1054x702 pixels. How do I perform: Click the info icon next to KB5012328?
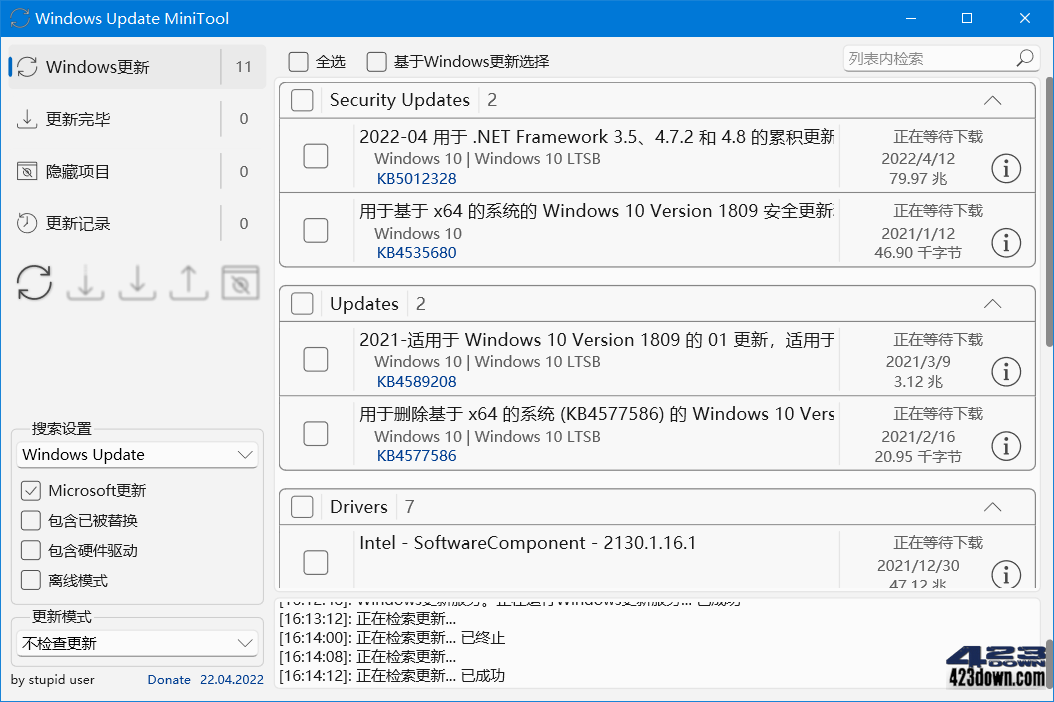click(x=1006, y=168)
